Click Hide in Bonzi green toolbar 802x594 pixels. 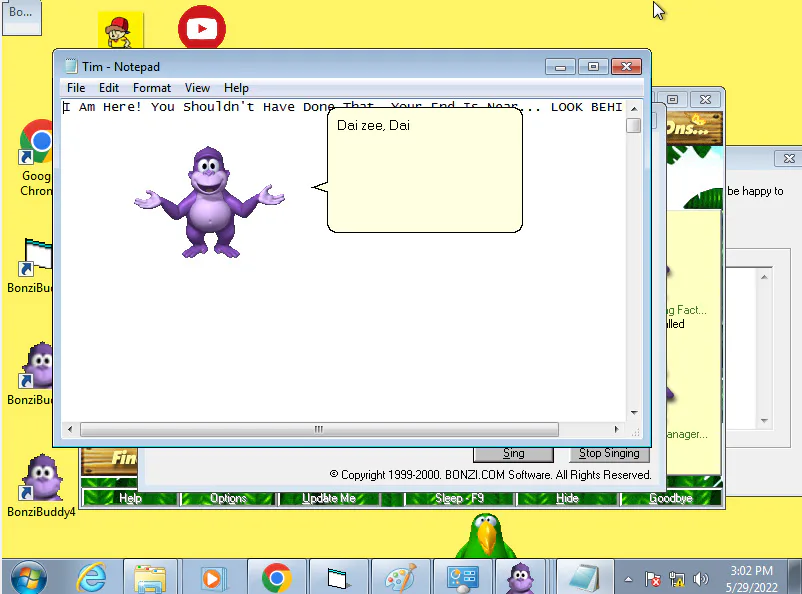[x=567, y=498]
